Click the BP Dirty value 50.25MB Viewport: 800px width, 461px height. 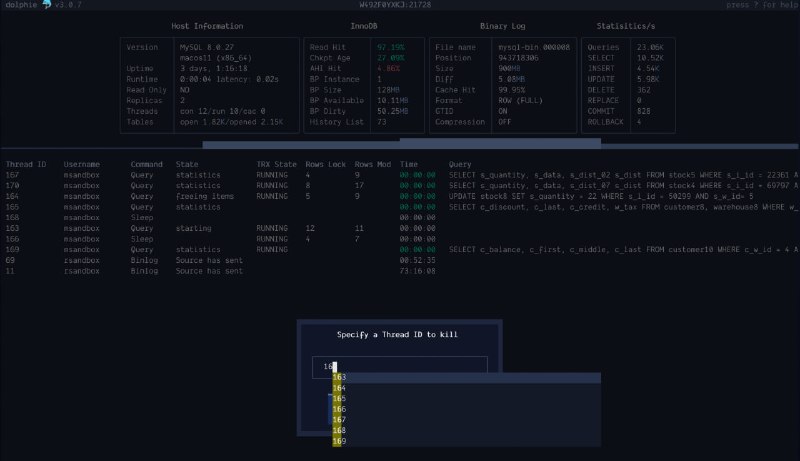click(393, 111)
